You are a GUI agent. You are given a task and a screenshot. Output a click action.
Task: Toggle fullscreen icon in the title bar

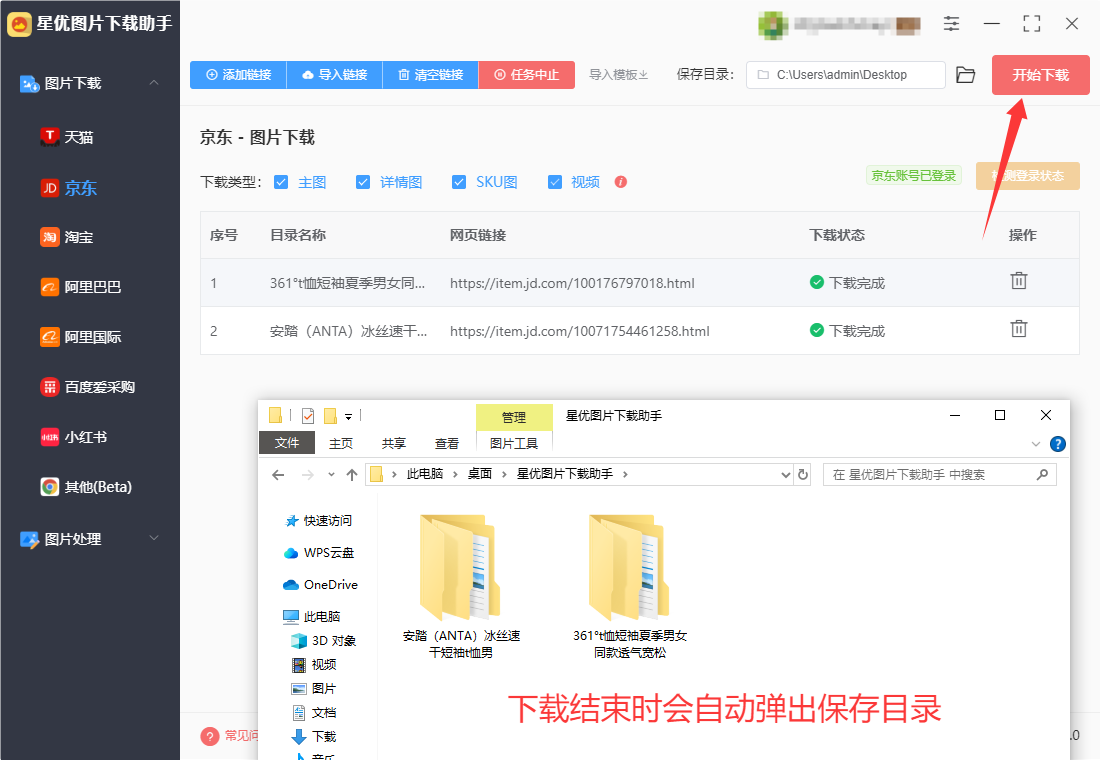click(x=1031, y=24)
